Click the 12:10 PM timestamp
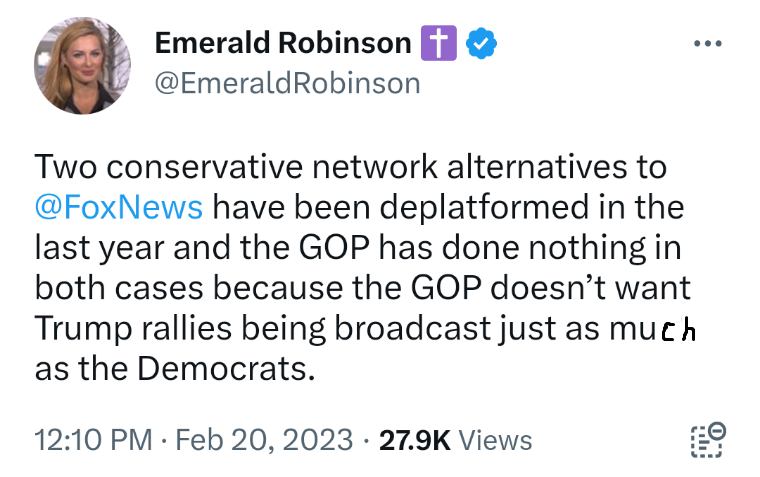Screen dimensions: 760x477 point(92,440)
